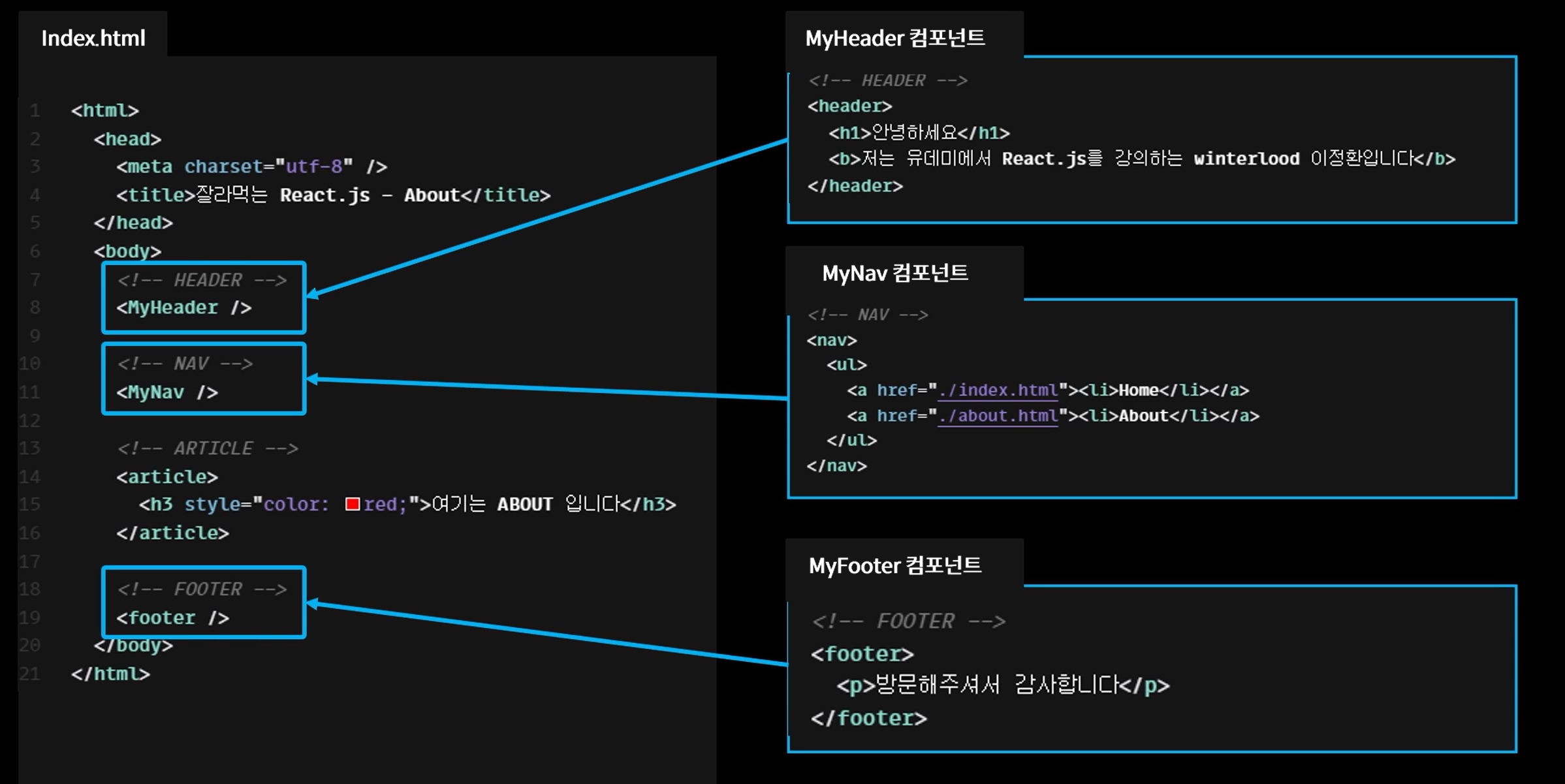Click line number 15 in the gutter

click(x=30, y=505)
